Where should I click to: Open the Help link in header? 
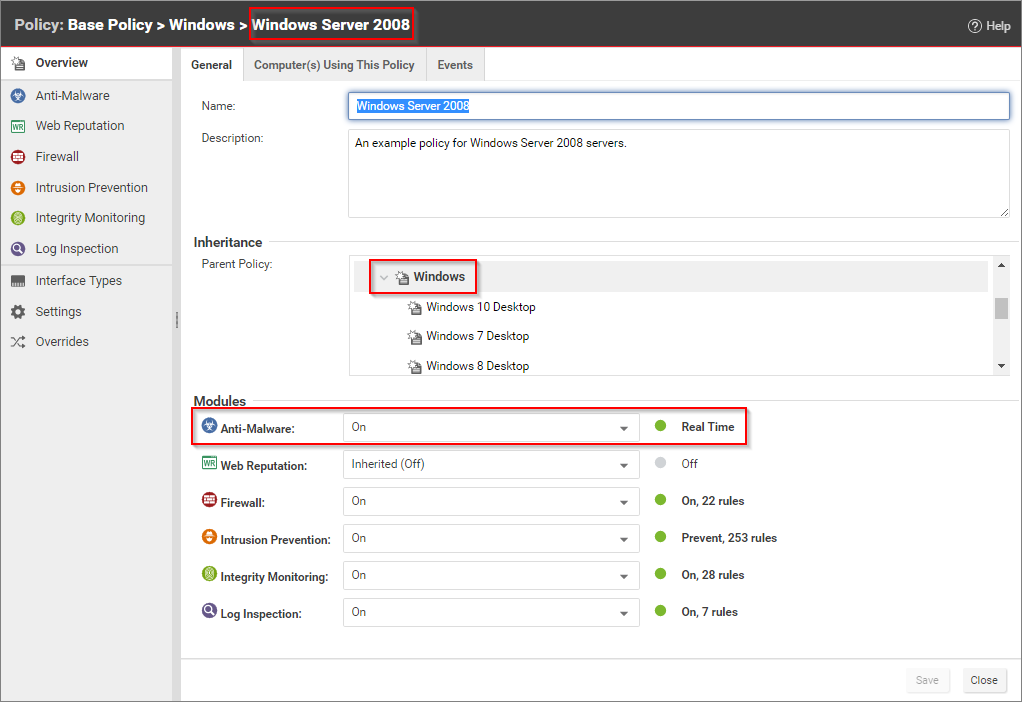click(x=989, y=26)
